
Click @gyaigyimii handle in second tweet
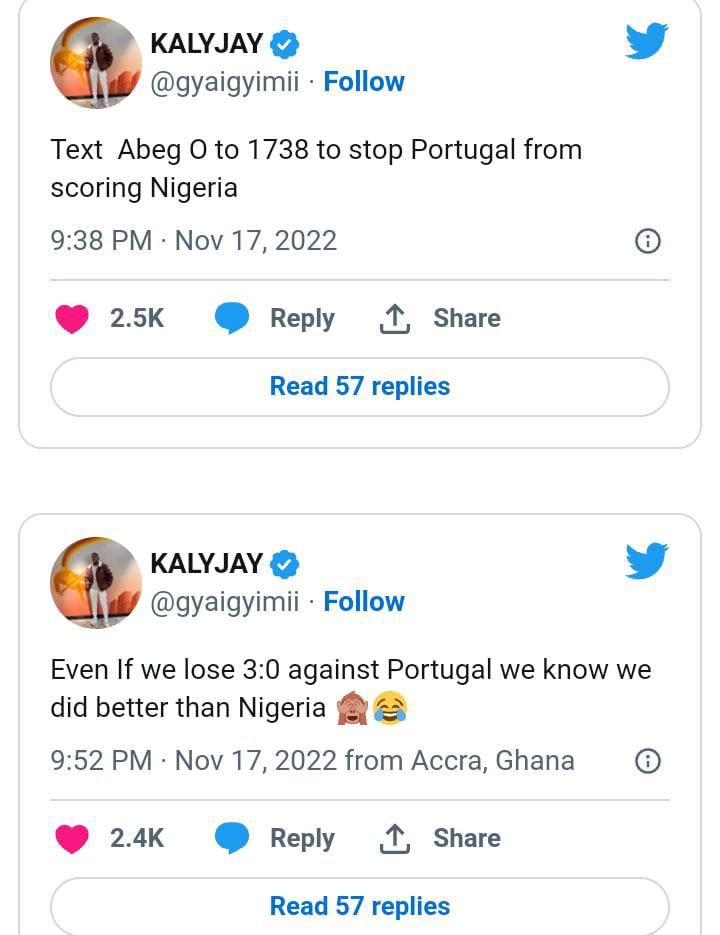(224, 602)
